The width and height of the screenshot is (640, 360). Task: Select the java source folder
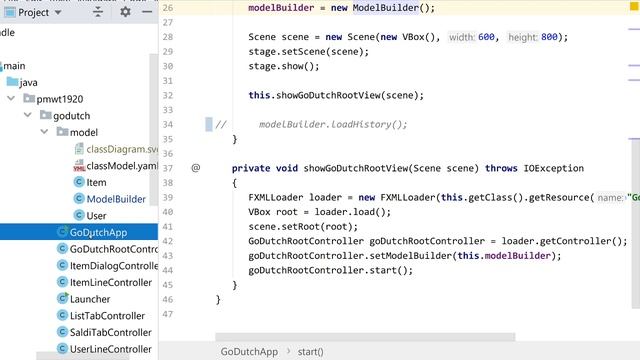(x=28, y=82)
